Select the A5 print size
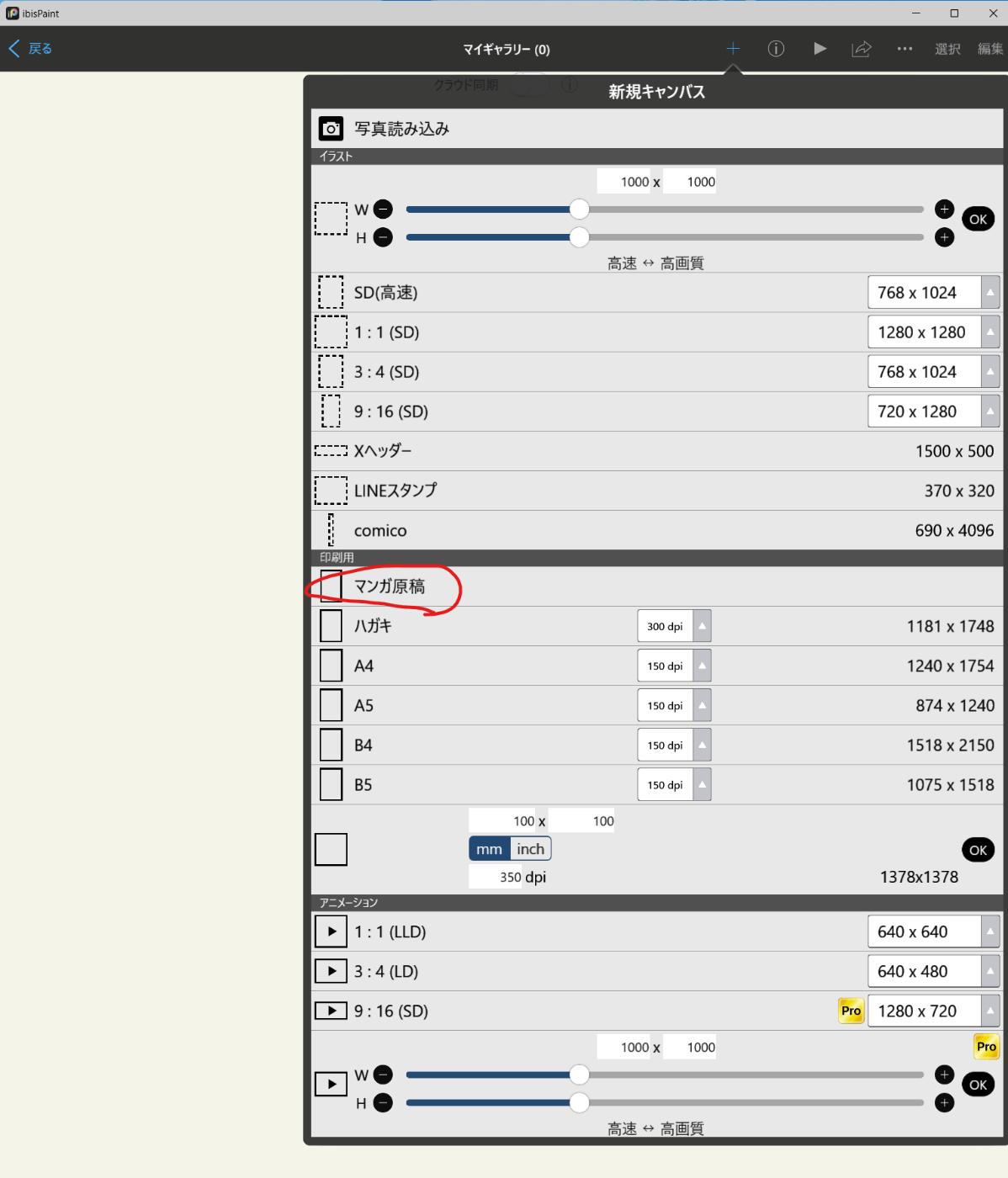The width and height of the screenshot is (1008, 1178). click(657, 705)
